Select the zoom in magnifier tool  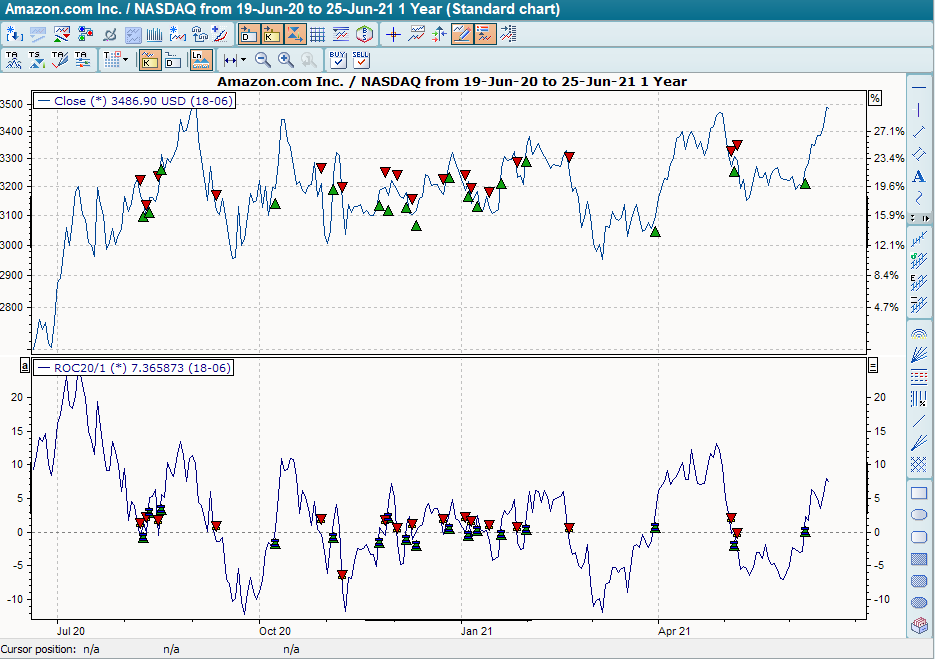click(284, 60)
